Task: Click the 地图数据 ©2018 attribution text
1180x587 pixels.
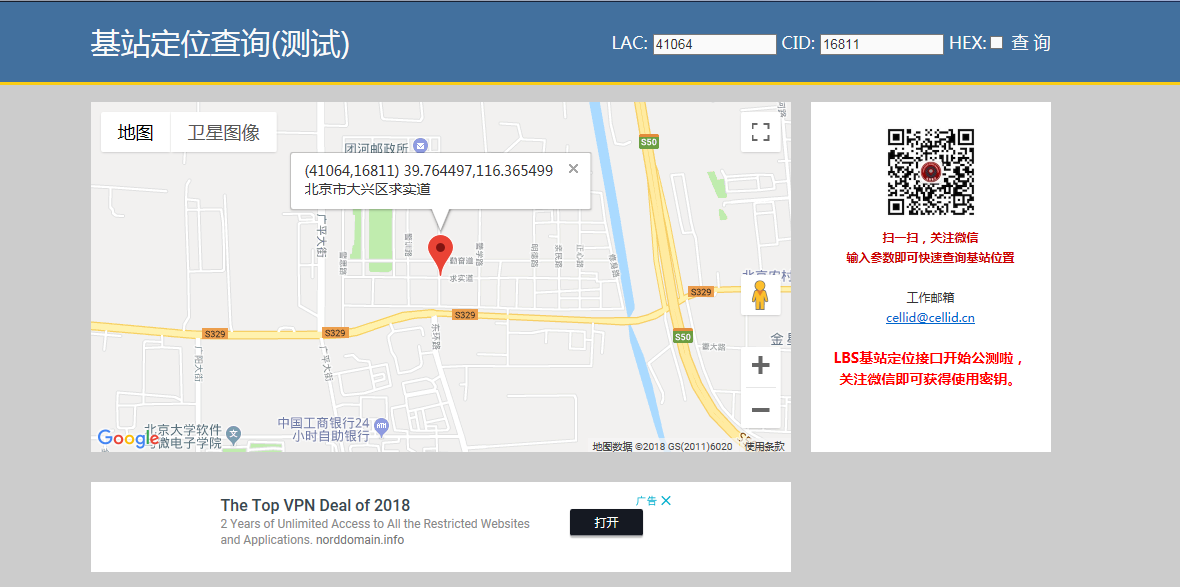Action: click(662, 446)
